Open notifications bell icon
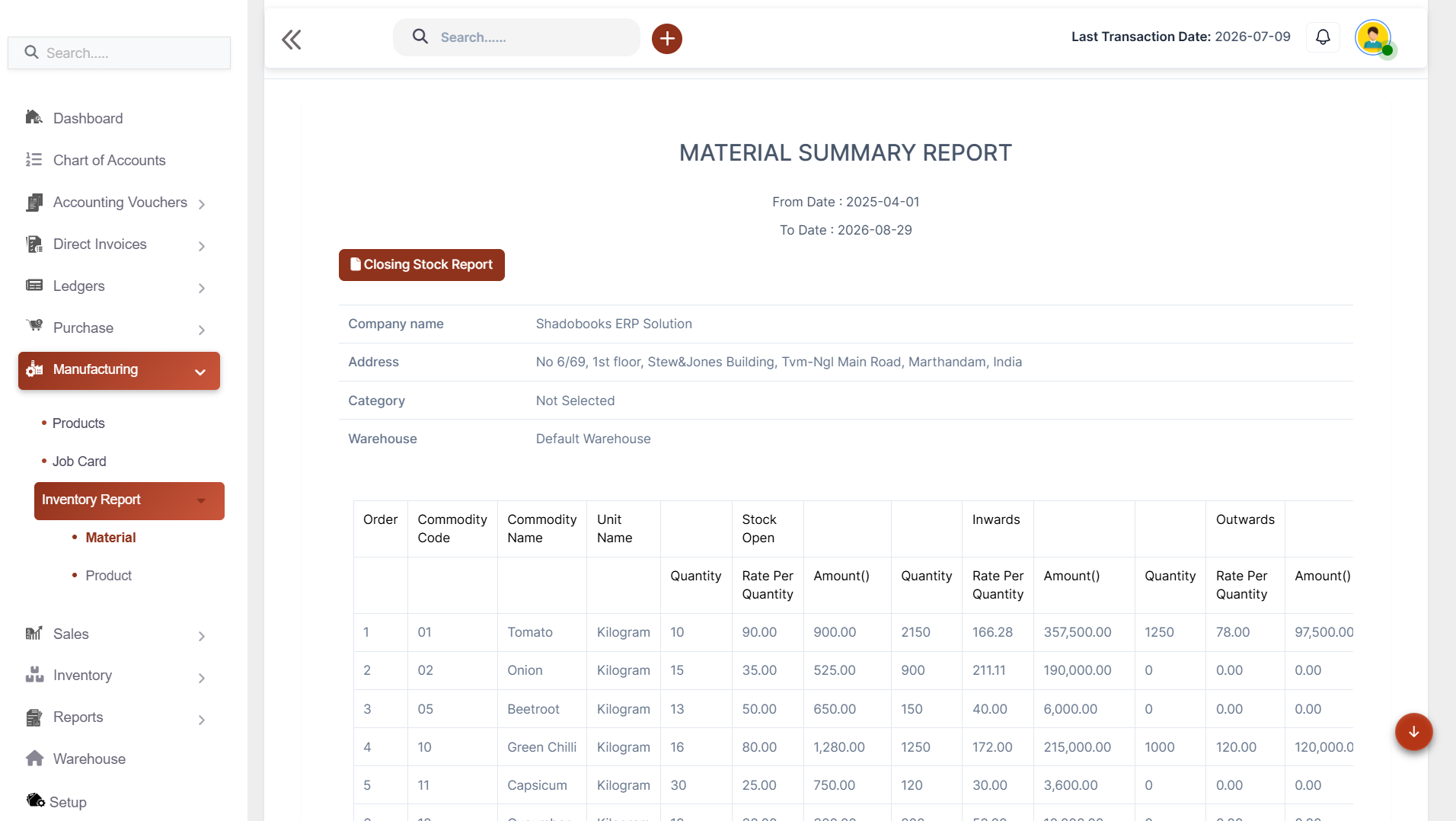 [x=1323, y=37]
